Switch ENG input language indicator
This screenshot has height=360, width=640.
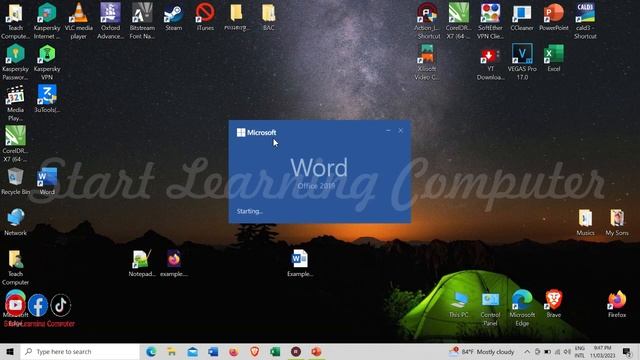click(580, 352)
